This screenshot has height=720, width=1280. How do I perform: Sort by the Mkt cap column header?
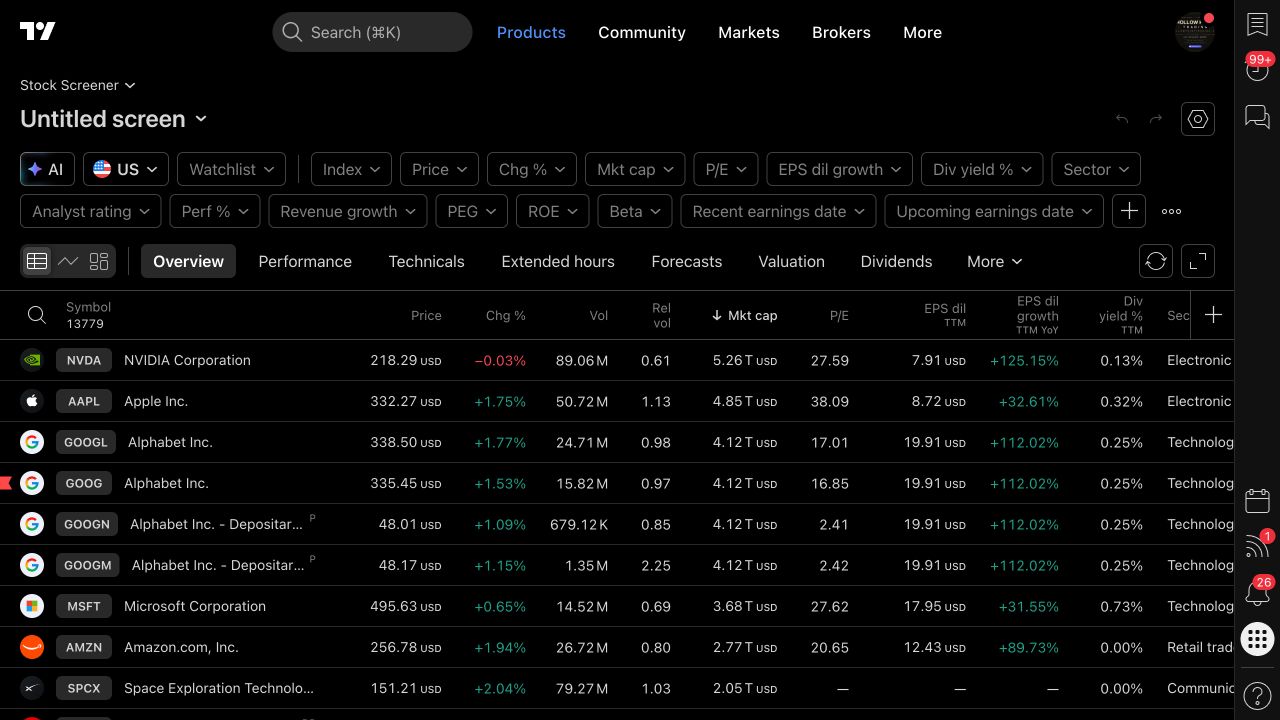click(744, 315)
